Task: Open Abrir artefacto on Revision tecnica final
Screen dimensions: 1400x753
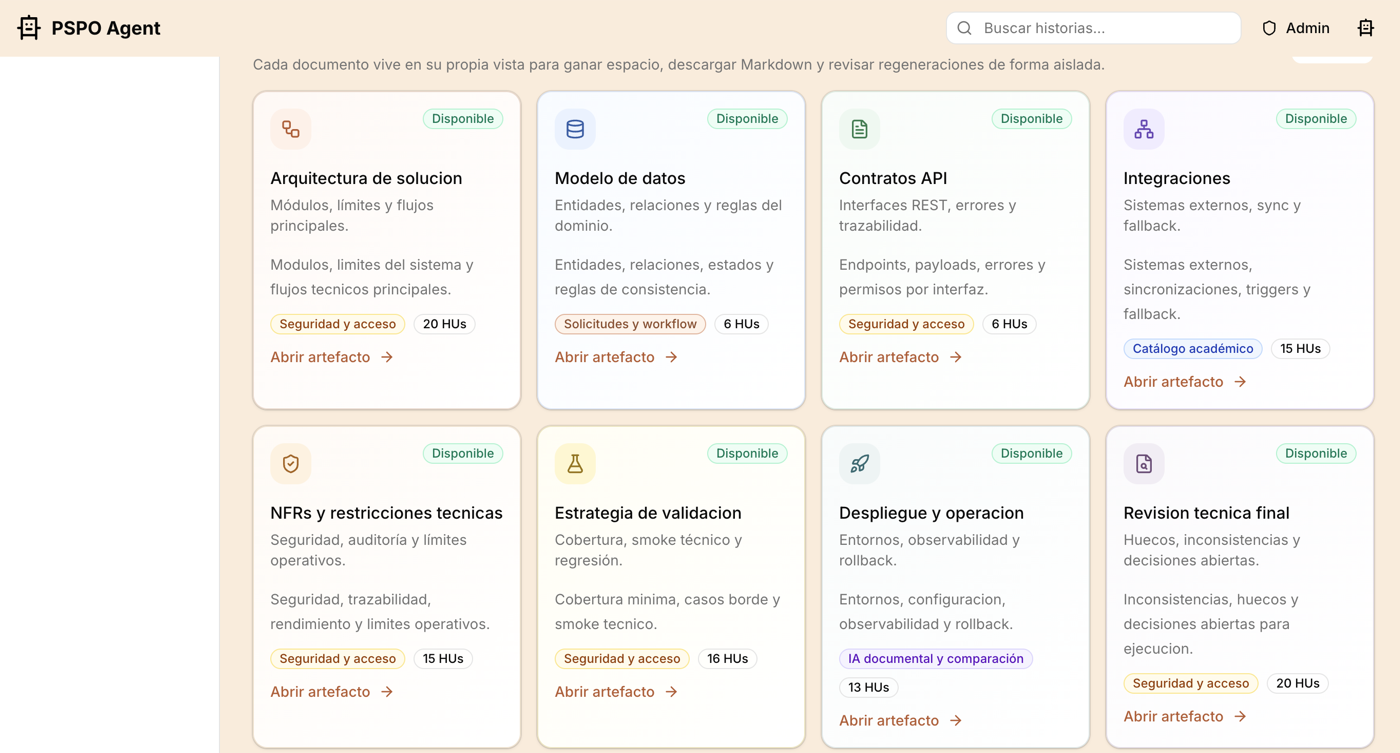Action: (x=1173, y=716)
